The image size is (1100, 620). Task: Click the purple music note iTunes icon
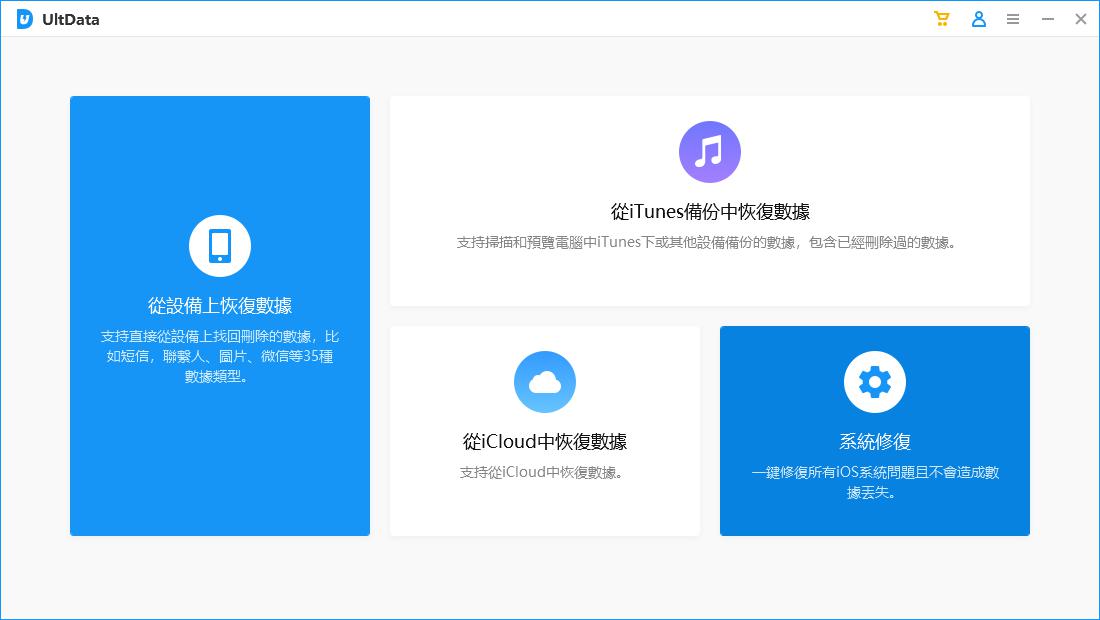(710, 151)
